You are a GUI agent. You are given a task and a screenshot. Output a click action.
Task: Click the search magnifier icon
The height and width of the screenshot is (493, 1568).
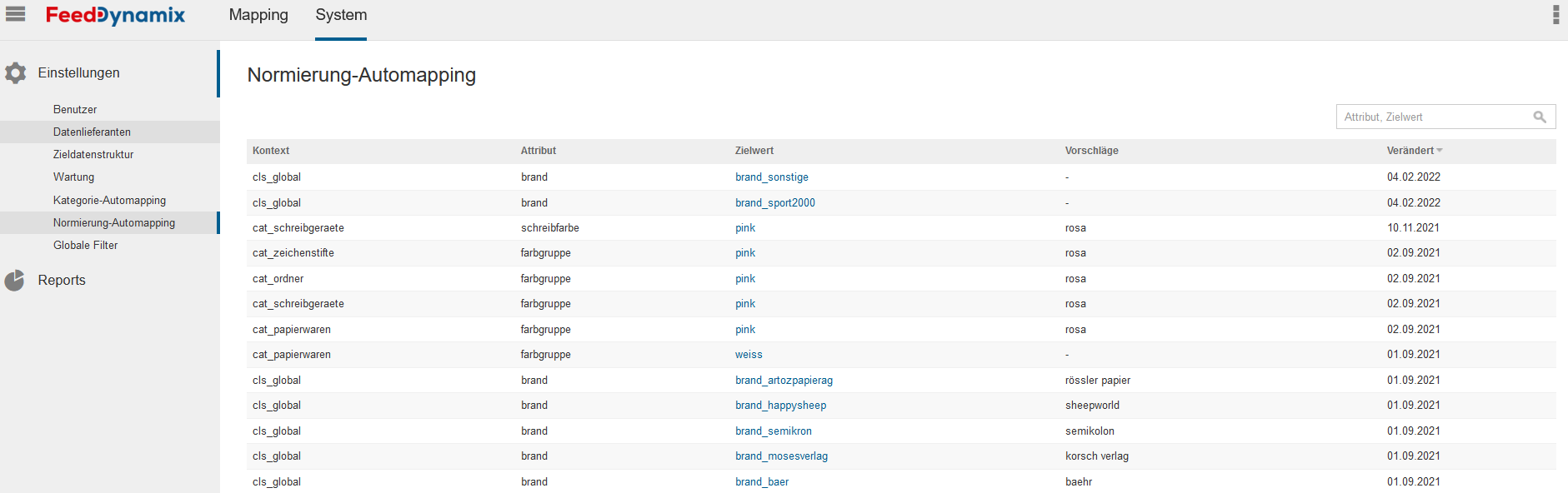pyautogui.click(x=1540, y=117)
